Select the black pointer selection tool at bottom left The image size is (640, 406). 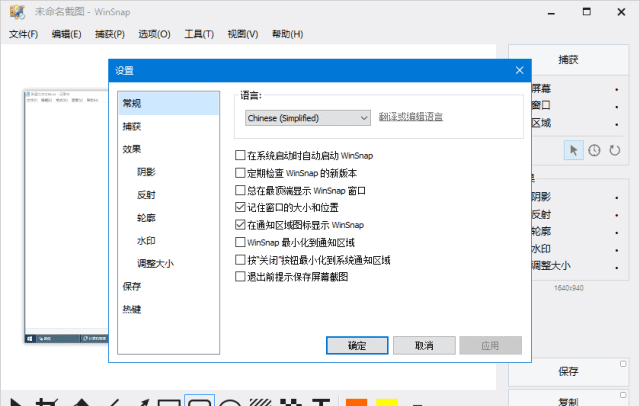(x=16, y=402)
